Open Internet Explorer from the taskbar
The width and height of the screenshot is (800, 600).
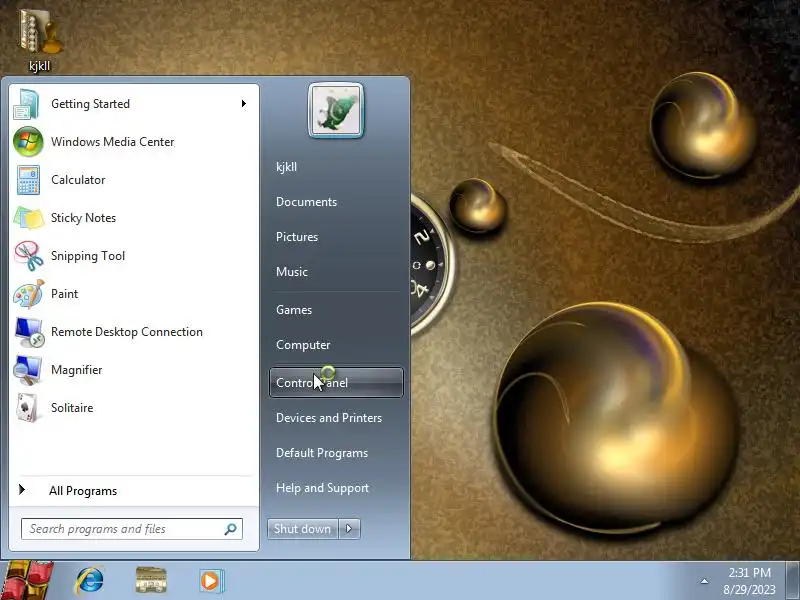90,581
